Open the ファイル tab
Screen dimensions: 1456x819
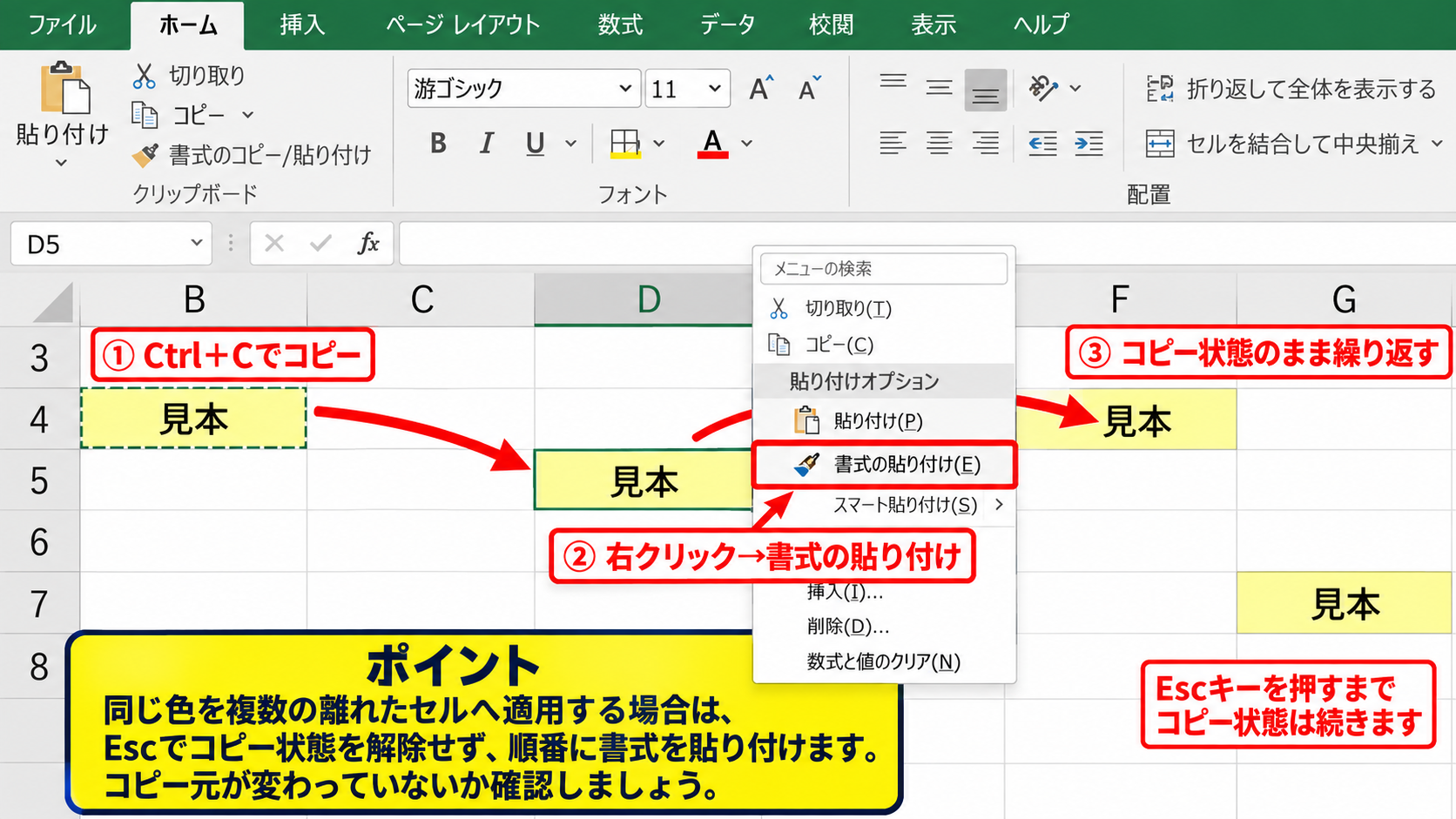(62, 24)
